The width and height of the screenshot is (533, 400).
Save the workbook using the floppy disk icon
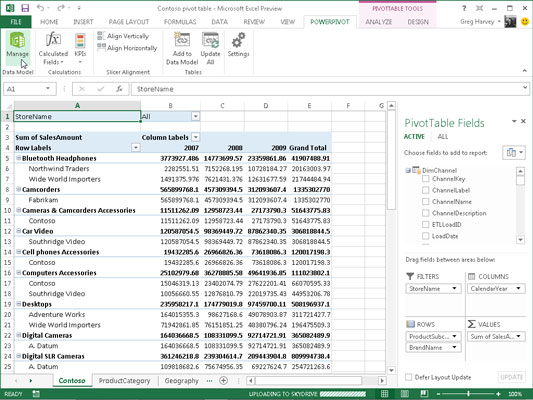(25, 8)
